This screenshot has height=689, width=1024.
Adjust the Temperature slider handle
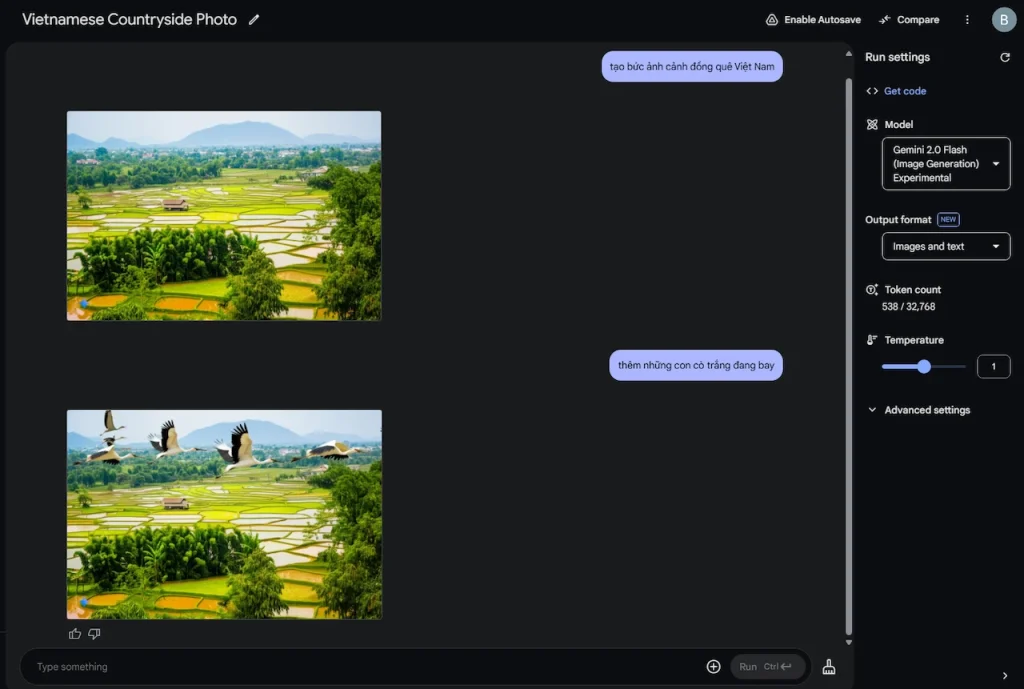[x=923, y=366]
